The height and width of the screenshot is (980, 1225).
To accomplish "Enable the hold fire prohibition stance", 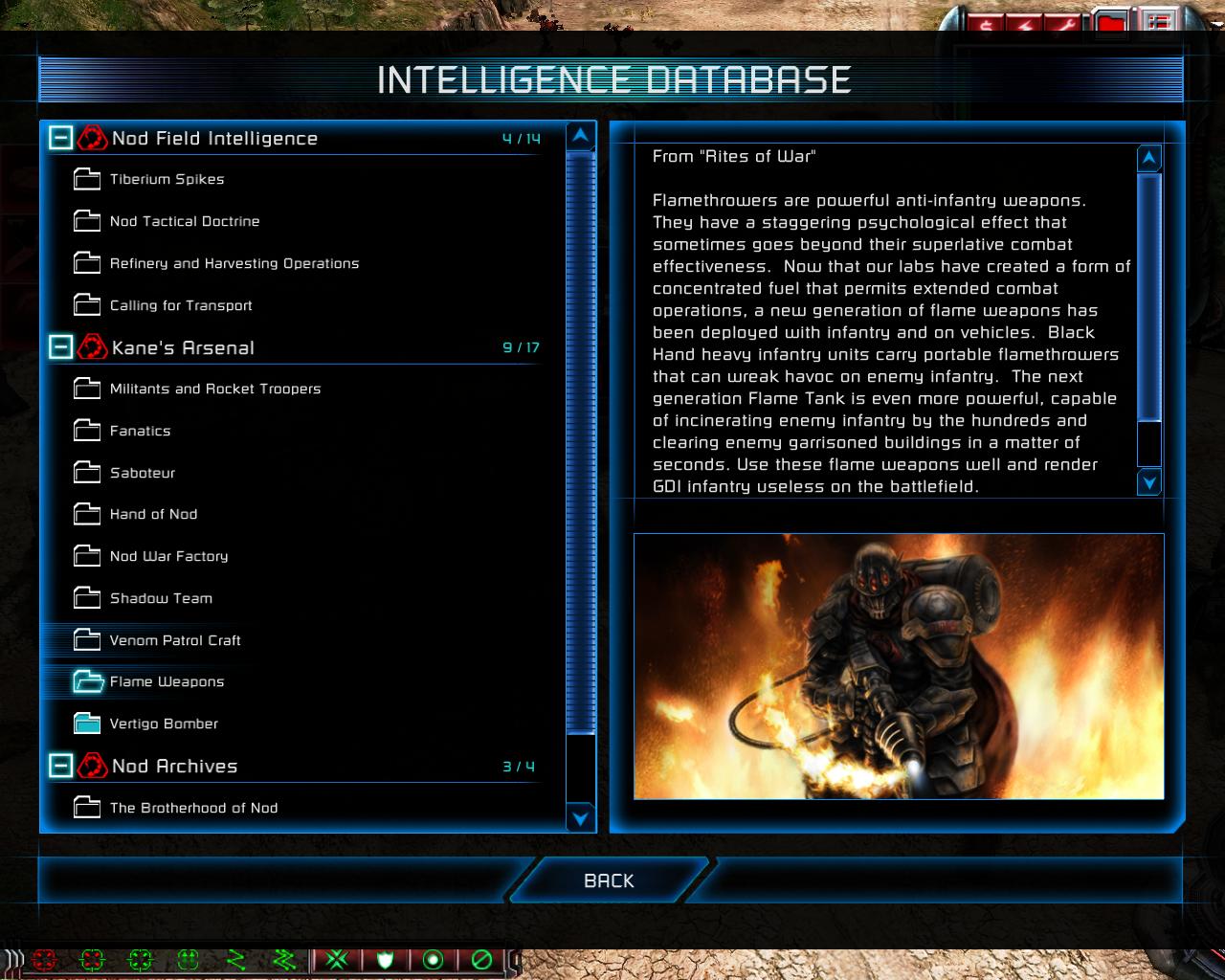I will click(482, 959).
